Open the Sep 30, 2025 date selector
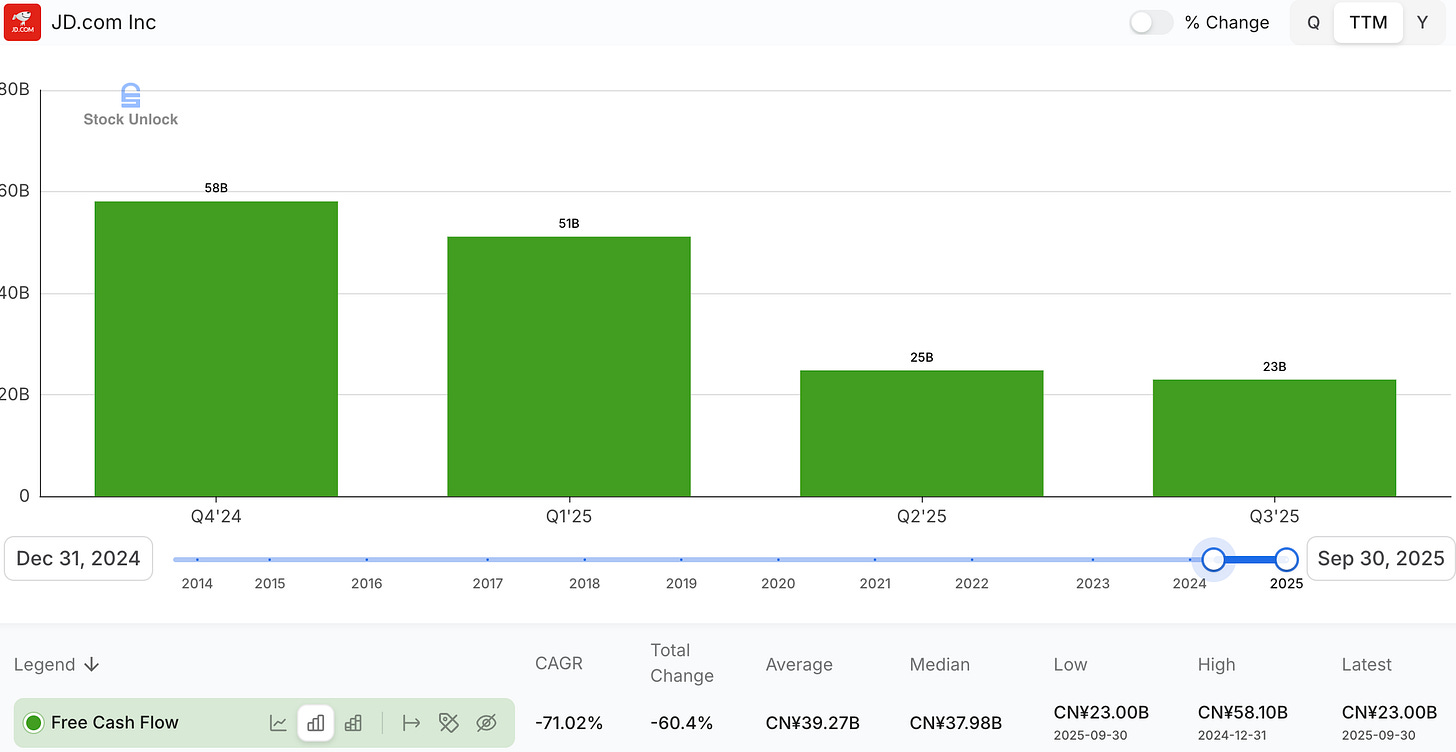The width and height of the screenshot is (1456, 752). (1380, 558)
